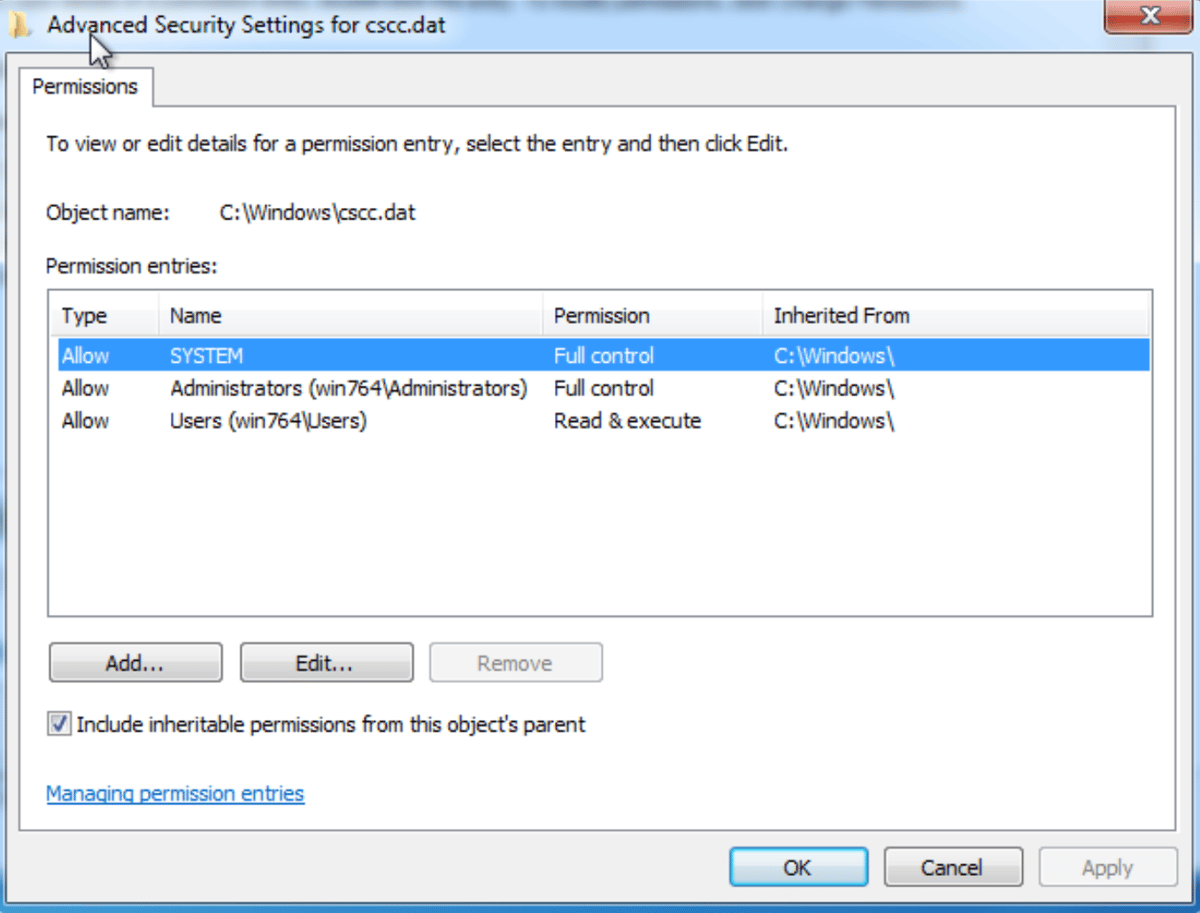Click the Edit button
Viewport: 1200px width, 913px height.
click(x=326, y=662)
